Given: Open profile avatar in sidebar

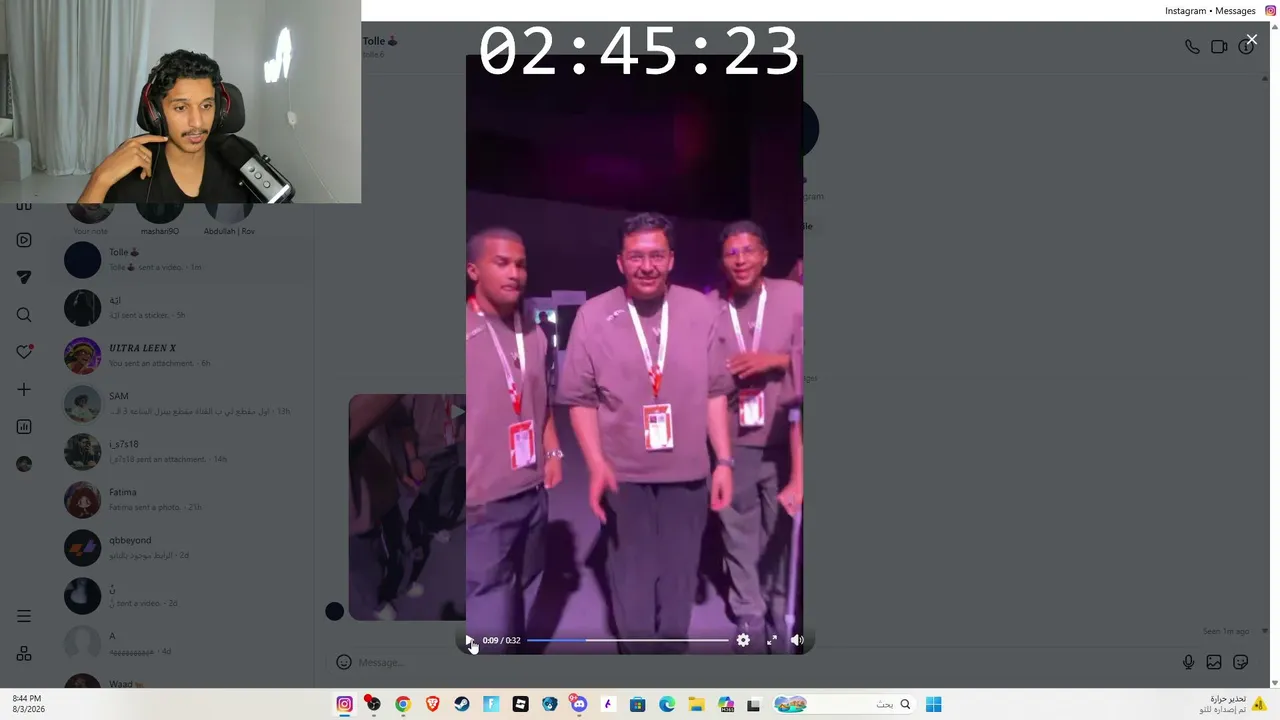Looking at the screenshot, I should click(x=24, y=464).
